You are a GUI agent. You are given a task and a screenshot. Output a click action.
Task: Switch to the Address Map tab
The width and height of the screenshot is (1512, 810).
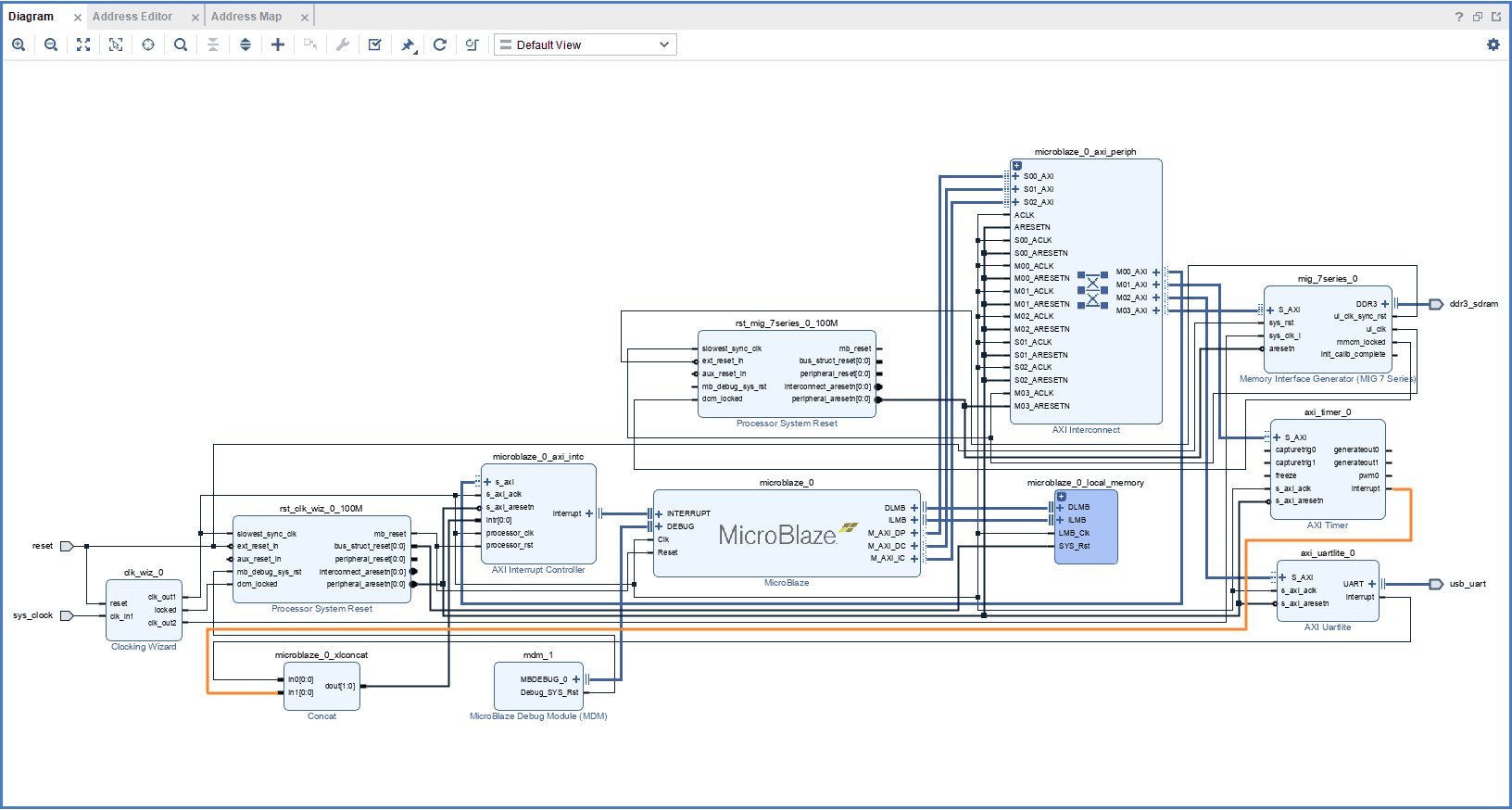tap(246, 17)
